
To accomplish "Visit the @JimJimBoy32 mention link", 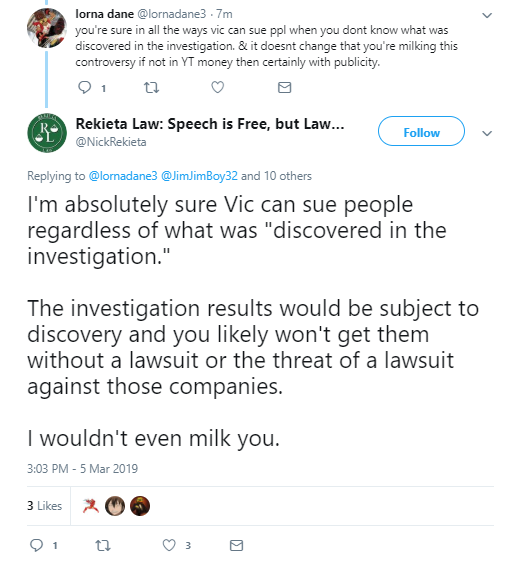I will [199, 176].
